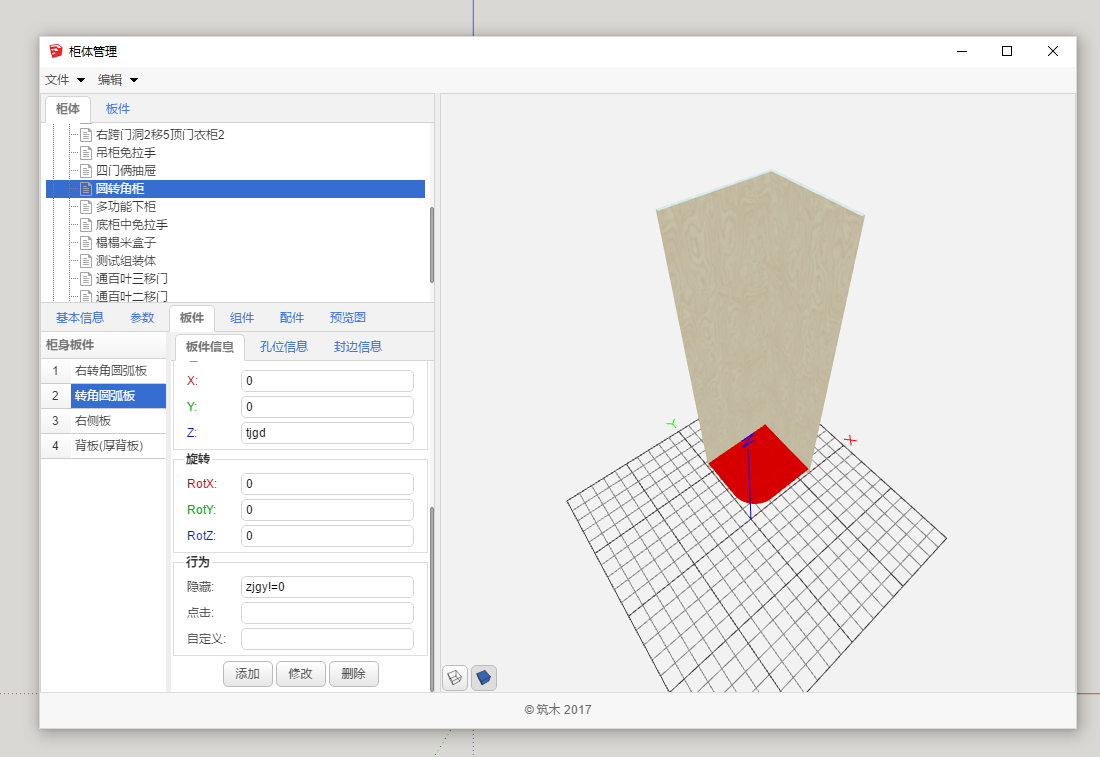Switch to solid shaded view icon
This screenshot has width=1100, height=757.
[x=484, y=678]
